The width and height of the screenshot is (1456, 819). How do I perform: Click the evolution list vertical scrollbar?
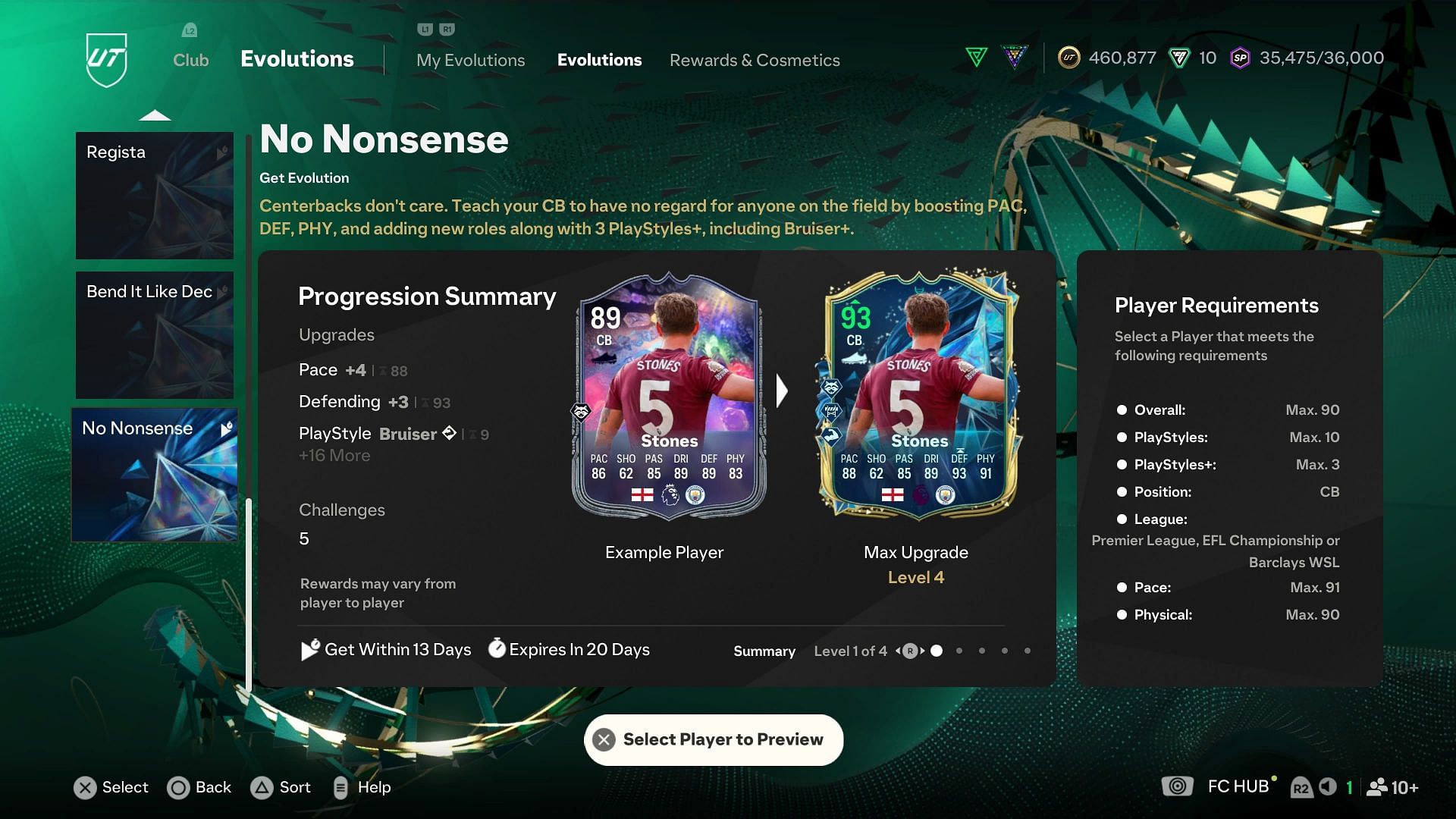pyautogui.click(x=248, y=413)
